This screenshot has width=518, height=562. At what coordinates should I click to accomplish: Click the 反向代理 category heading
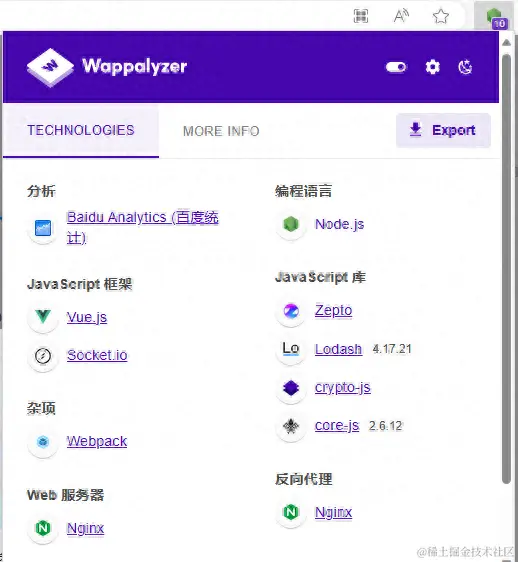(x=303, y=479)
